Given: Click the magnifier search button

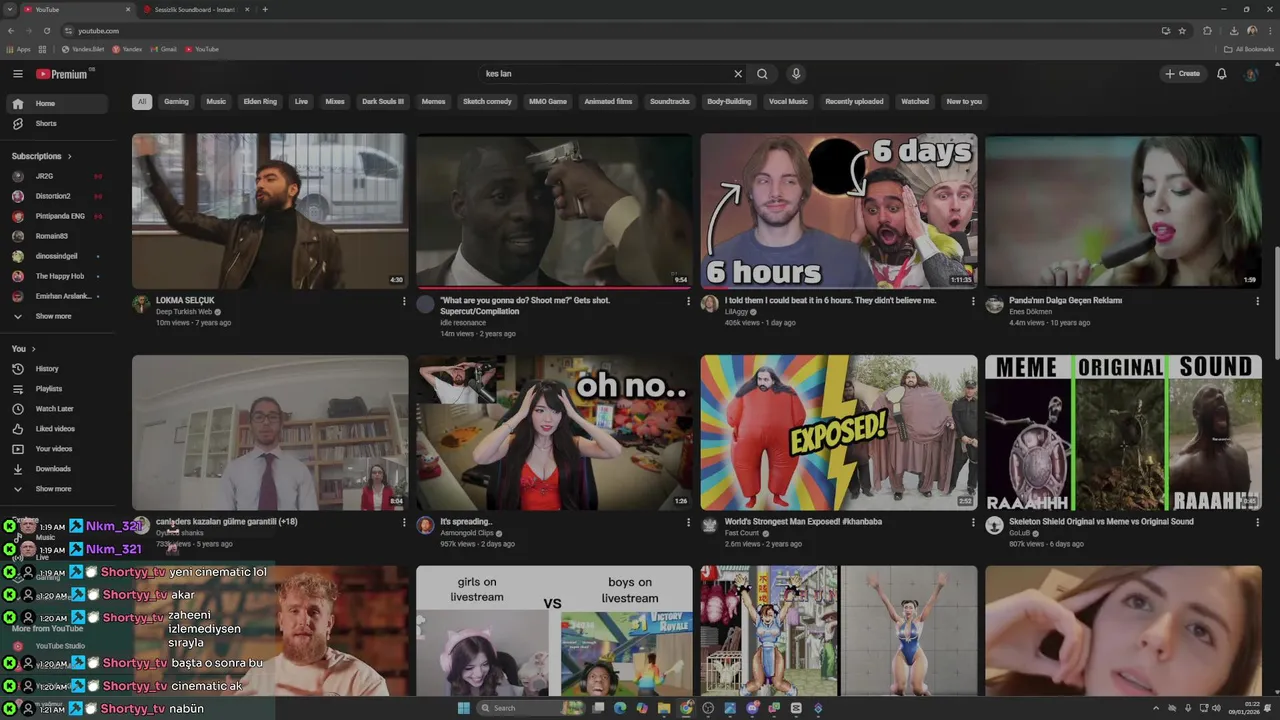Looking at the screenshot, I should pyautogui.click(x=762, y=74).
